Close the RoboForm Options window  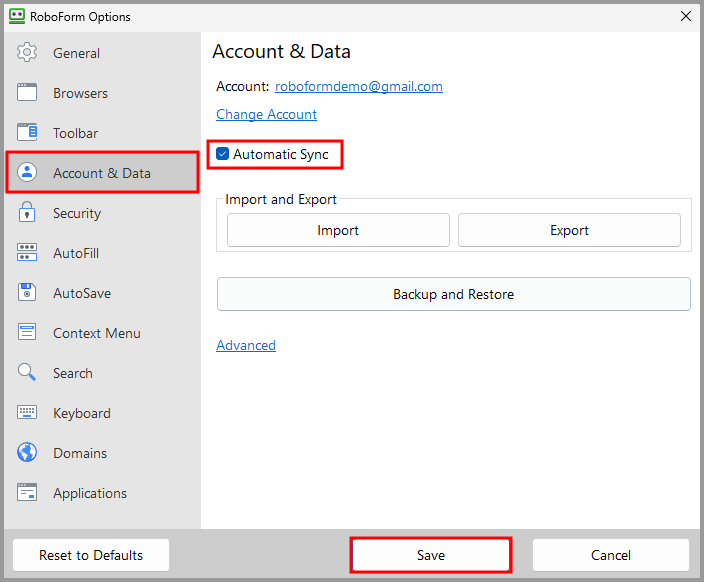686,16
